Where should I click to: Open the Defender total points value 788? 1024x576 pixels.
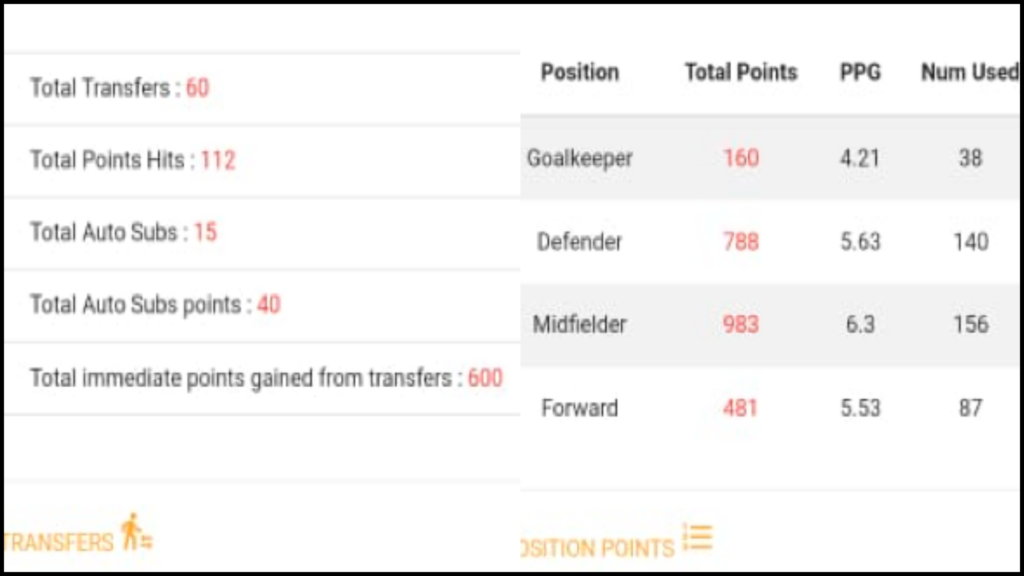tap(742, 241)
